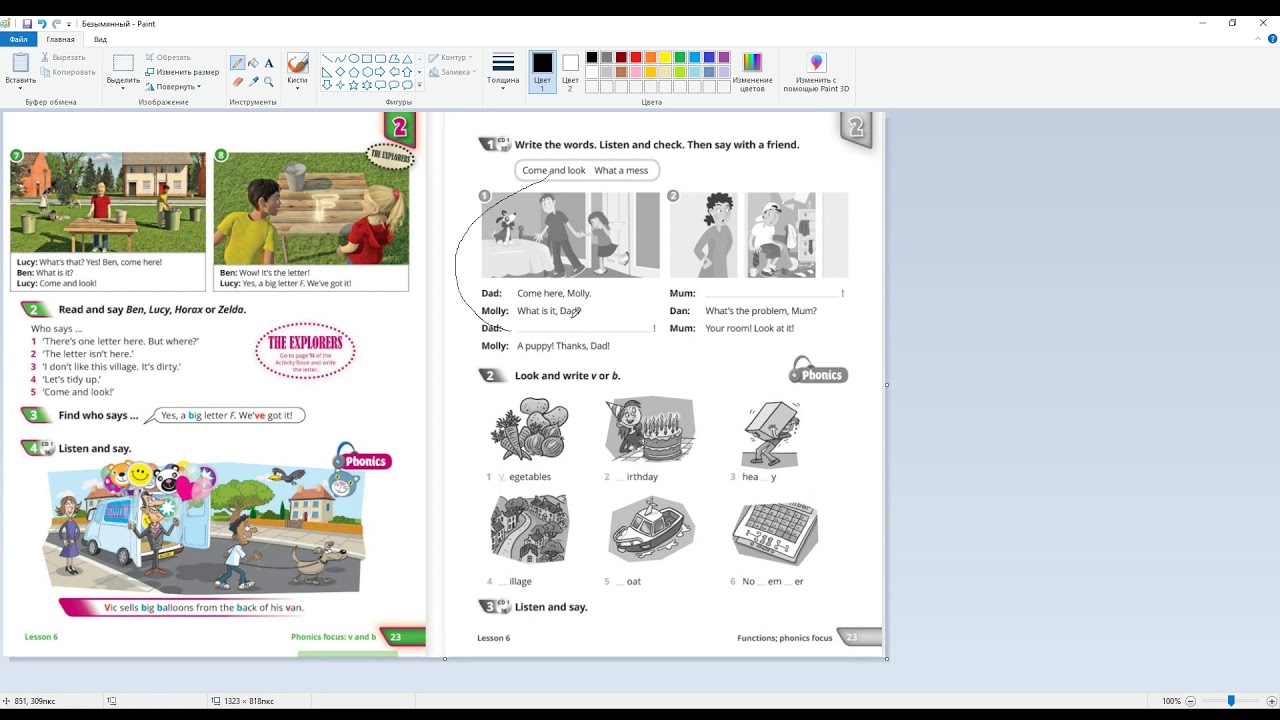Screen dimensions: 1280x720
Task: Click the Save icon in title bar
Action: point(27,23)
